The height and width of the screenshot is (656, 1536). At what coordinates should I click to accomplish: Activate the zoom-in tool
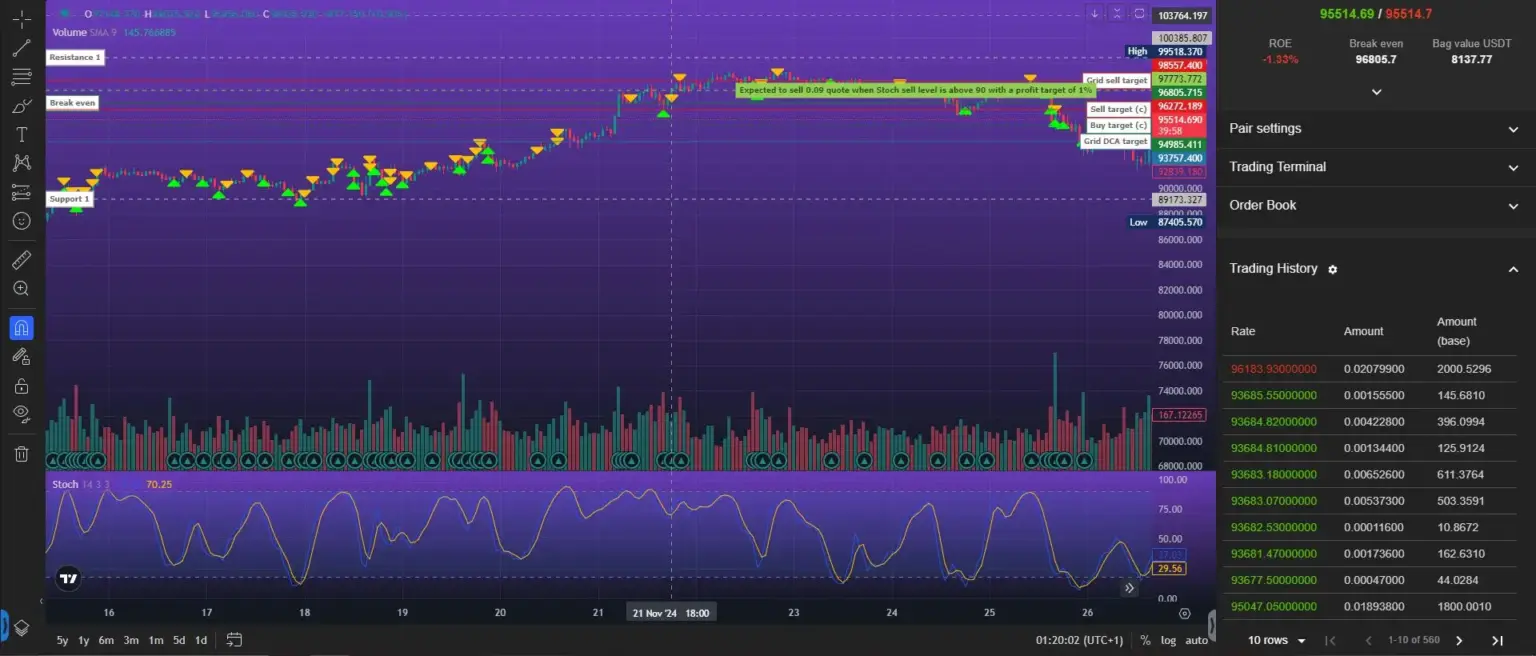click(21, 288)
